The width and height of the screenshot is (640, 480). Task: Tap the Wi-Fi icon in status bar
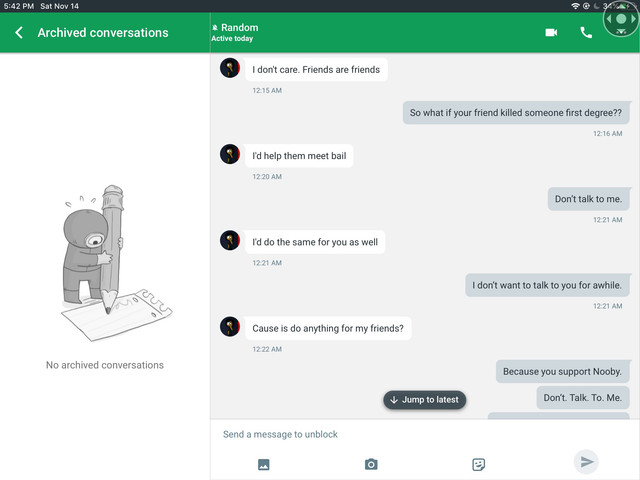[x=575, y=6]
